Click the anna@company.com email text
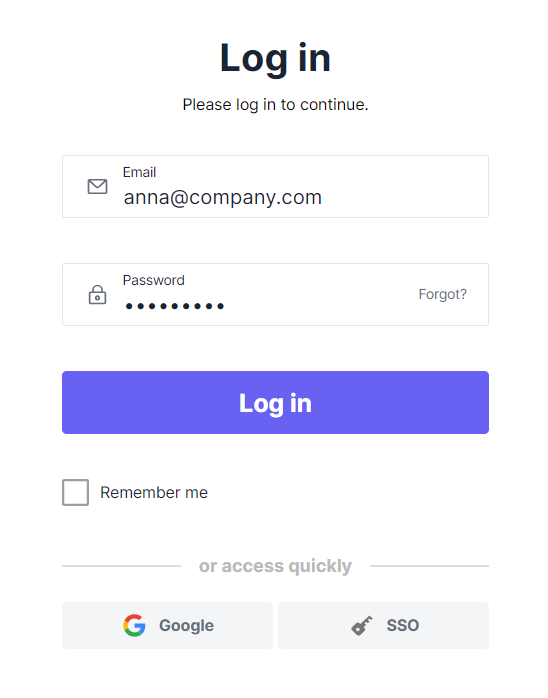548x698 pixels. click(x=223, y=197)
